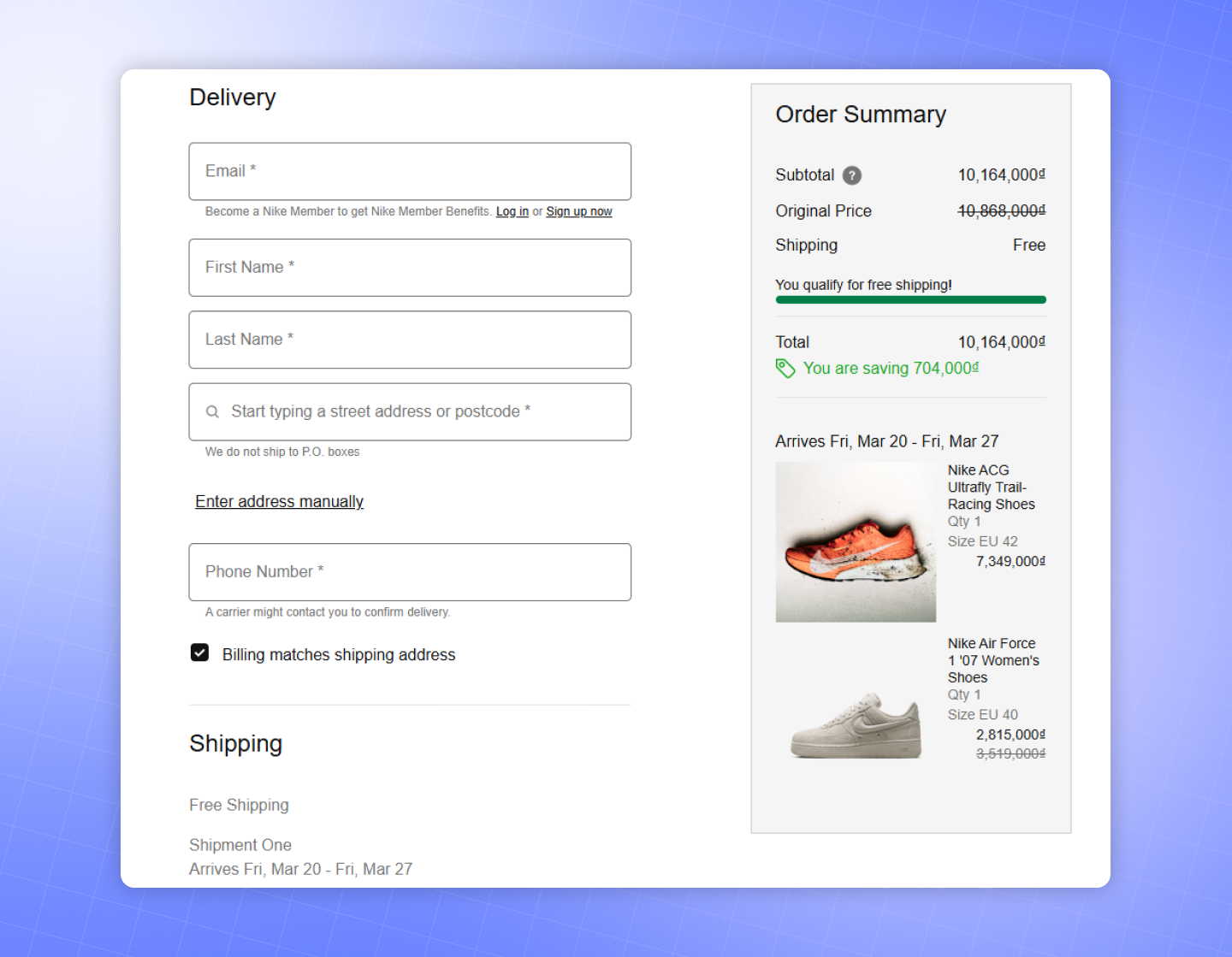The height and width of the screenshot is (957, 1232).
Task: Click the free shipping progress bar
Action: [x=910, y=299]
